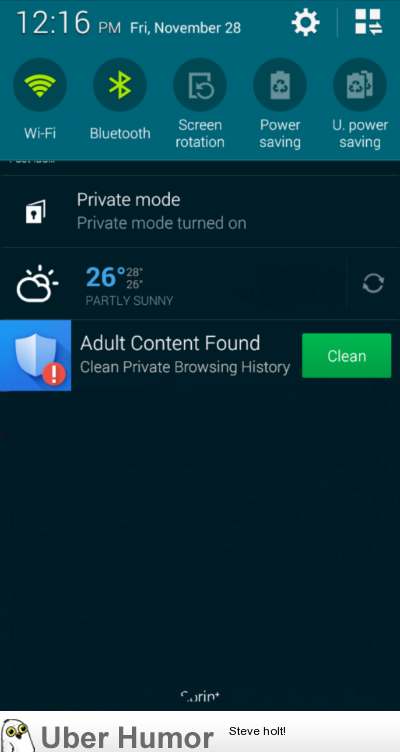Toggle Wi-Fi off
Screen dimensions: 400x752
40,85
